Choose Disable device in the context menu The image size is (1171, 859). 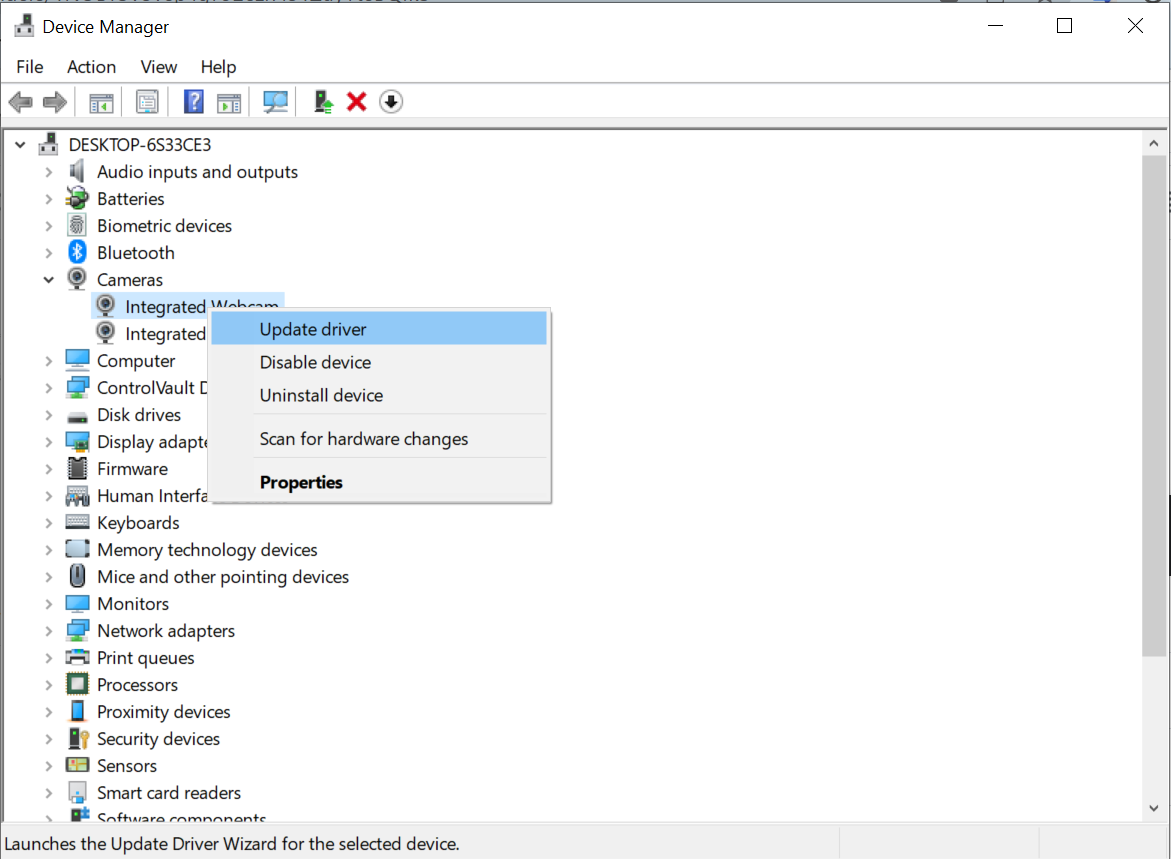click(315, 362)
